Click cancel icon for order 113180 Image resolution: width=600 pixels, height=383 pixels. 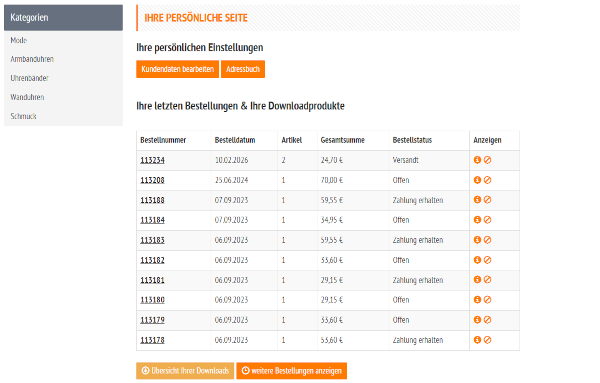(488, 300)
